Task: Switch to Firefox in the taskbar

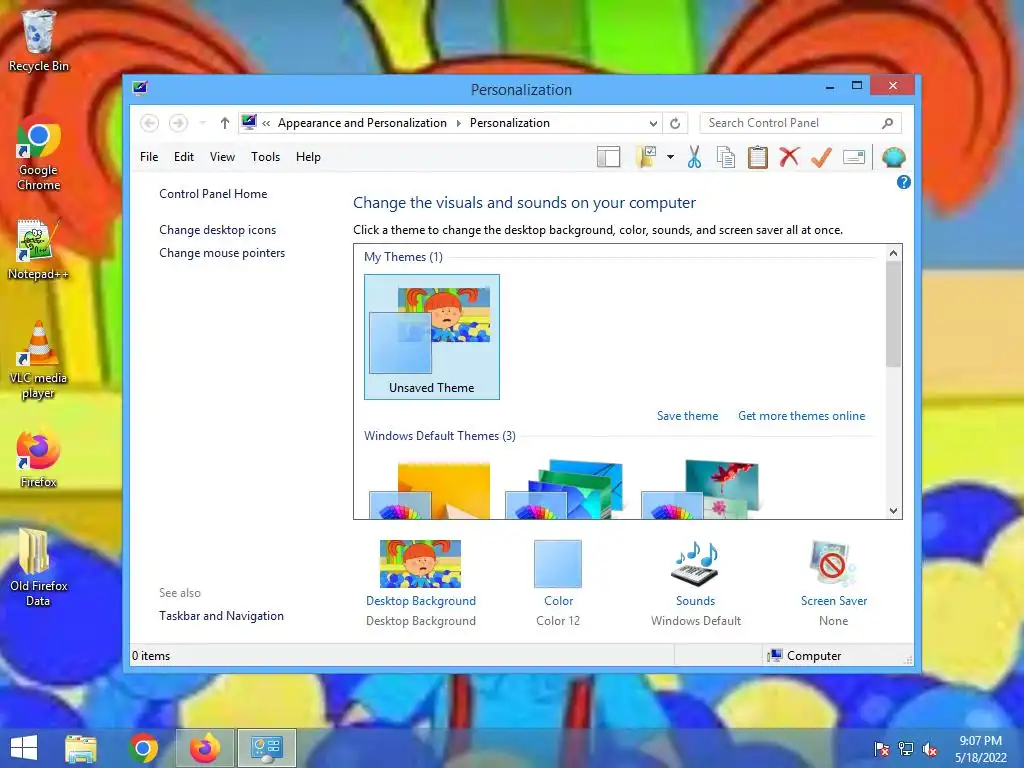Action: tap(204, 748)
